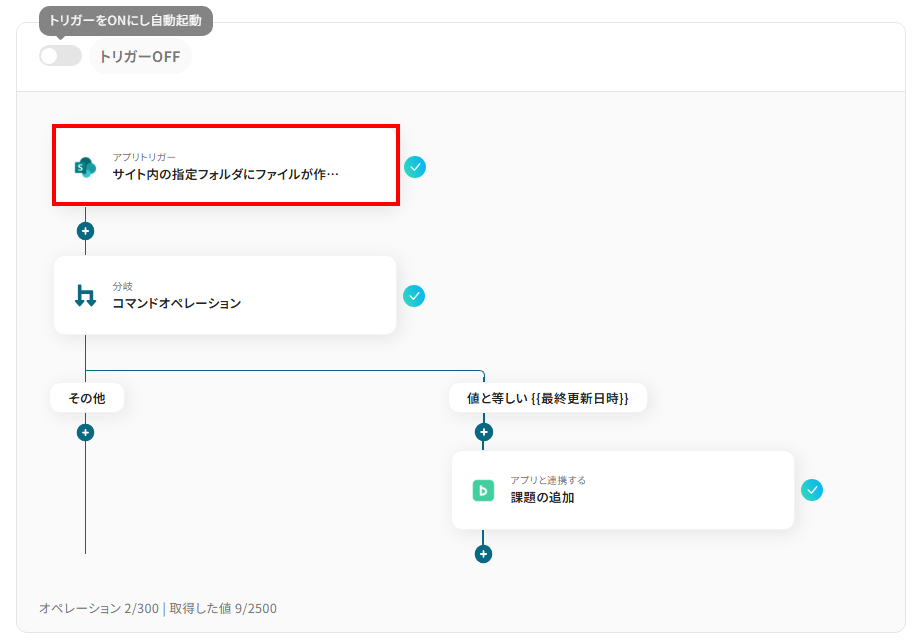
Task: Click the 取得した値 9/2500 counter text
Action: tap(223, 608)
